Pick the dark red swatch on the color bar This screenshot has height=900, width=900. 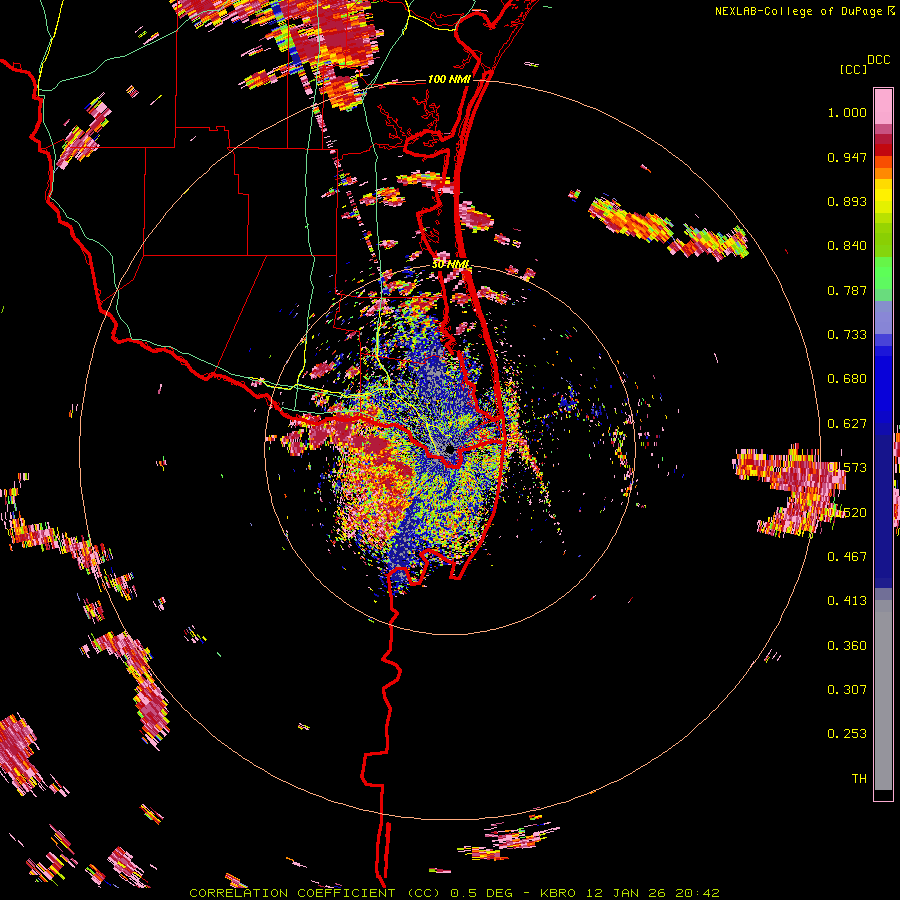tap(883, 150)
